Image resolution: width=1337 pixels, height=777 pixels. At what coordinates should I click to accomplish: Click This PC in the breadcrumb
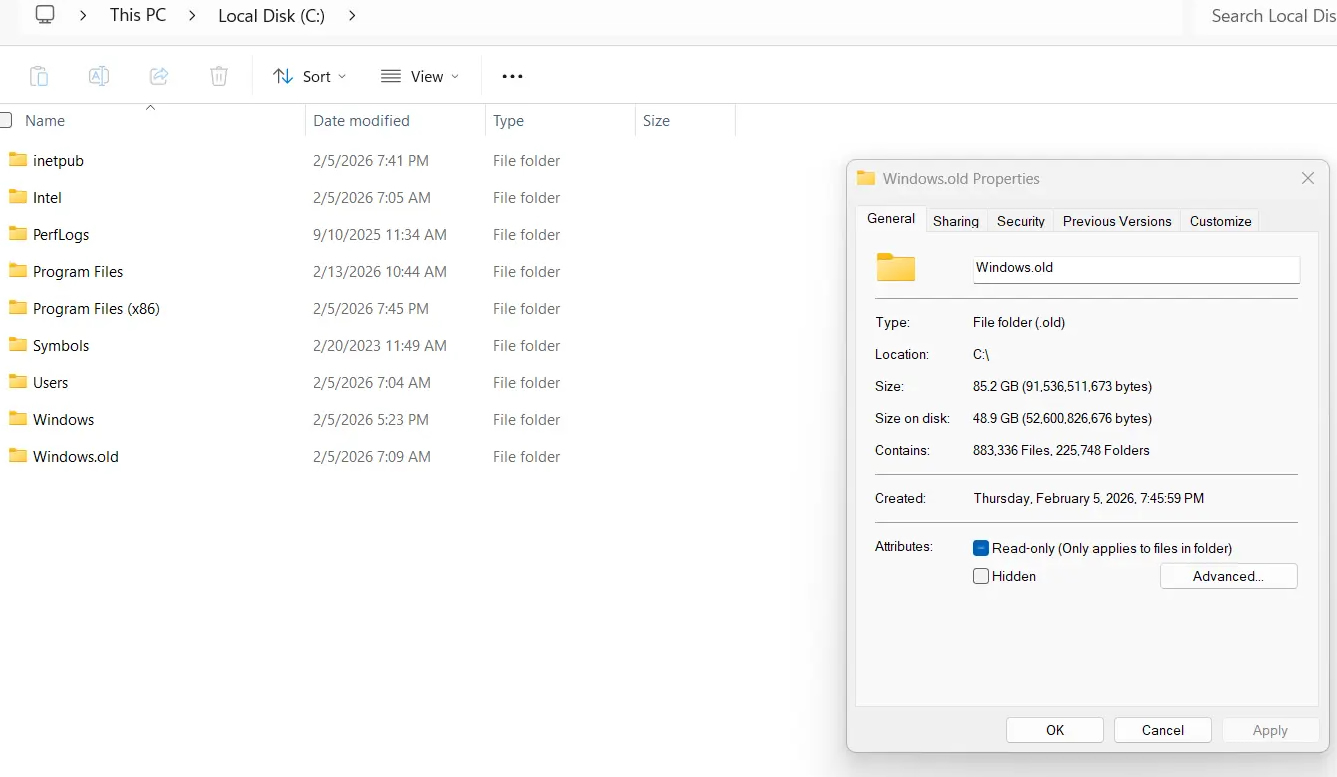tap(138, 15)
